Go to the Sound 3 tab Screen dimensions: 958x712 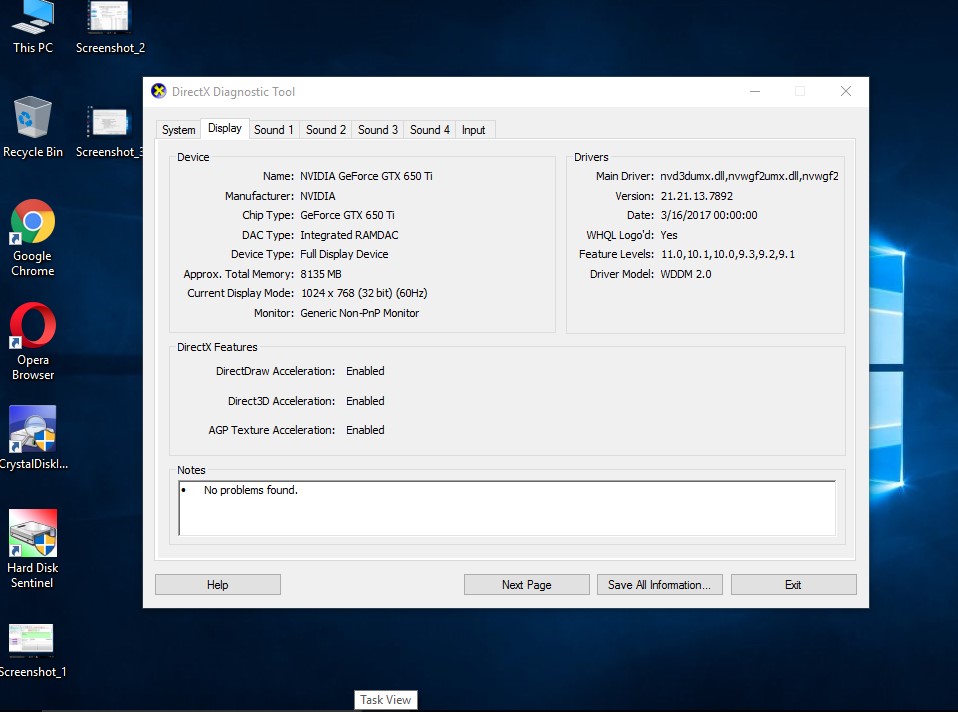pos(378,130)
